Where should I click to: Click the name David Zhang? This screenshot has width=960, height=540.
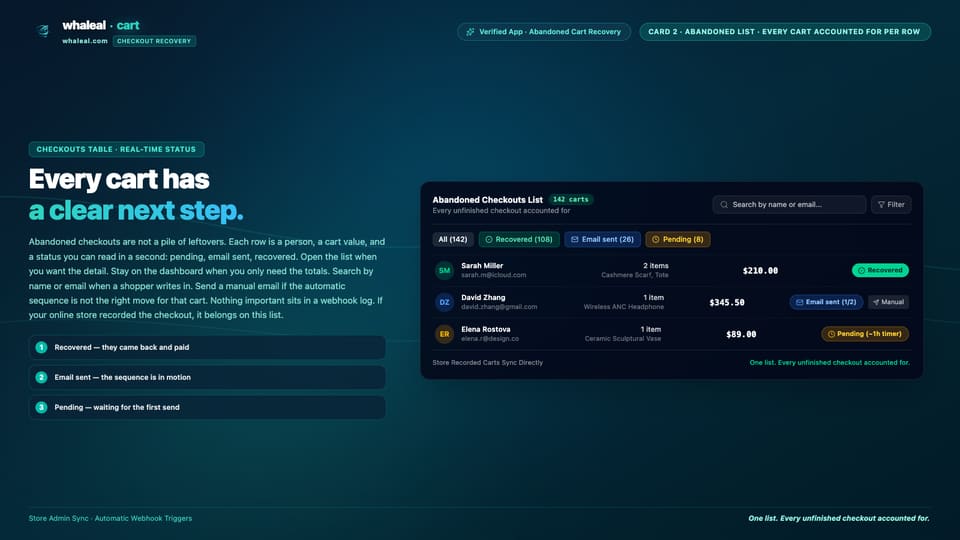tap(483, 298)
